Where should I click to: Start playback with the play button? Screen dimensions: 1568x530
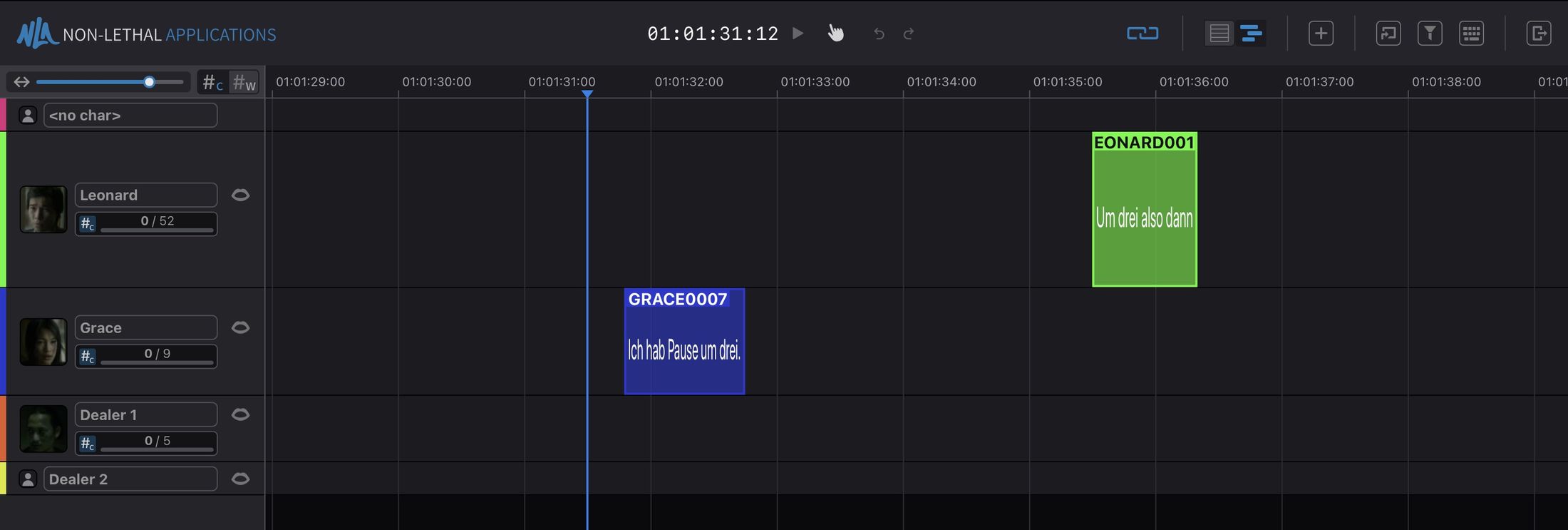pyautogui.click(x=798, y=34)
